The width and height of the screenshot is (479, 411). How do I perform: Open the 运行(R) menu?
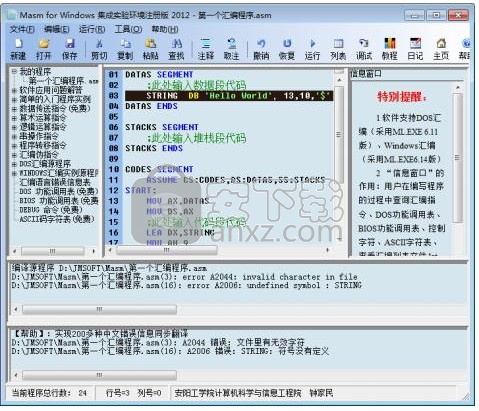92,29
